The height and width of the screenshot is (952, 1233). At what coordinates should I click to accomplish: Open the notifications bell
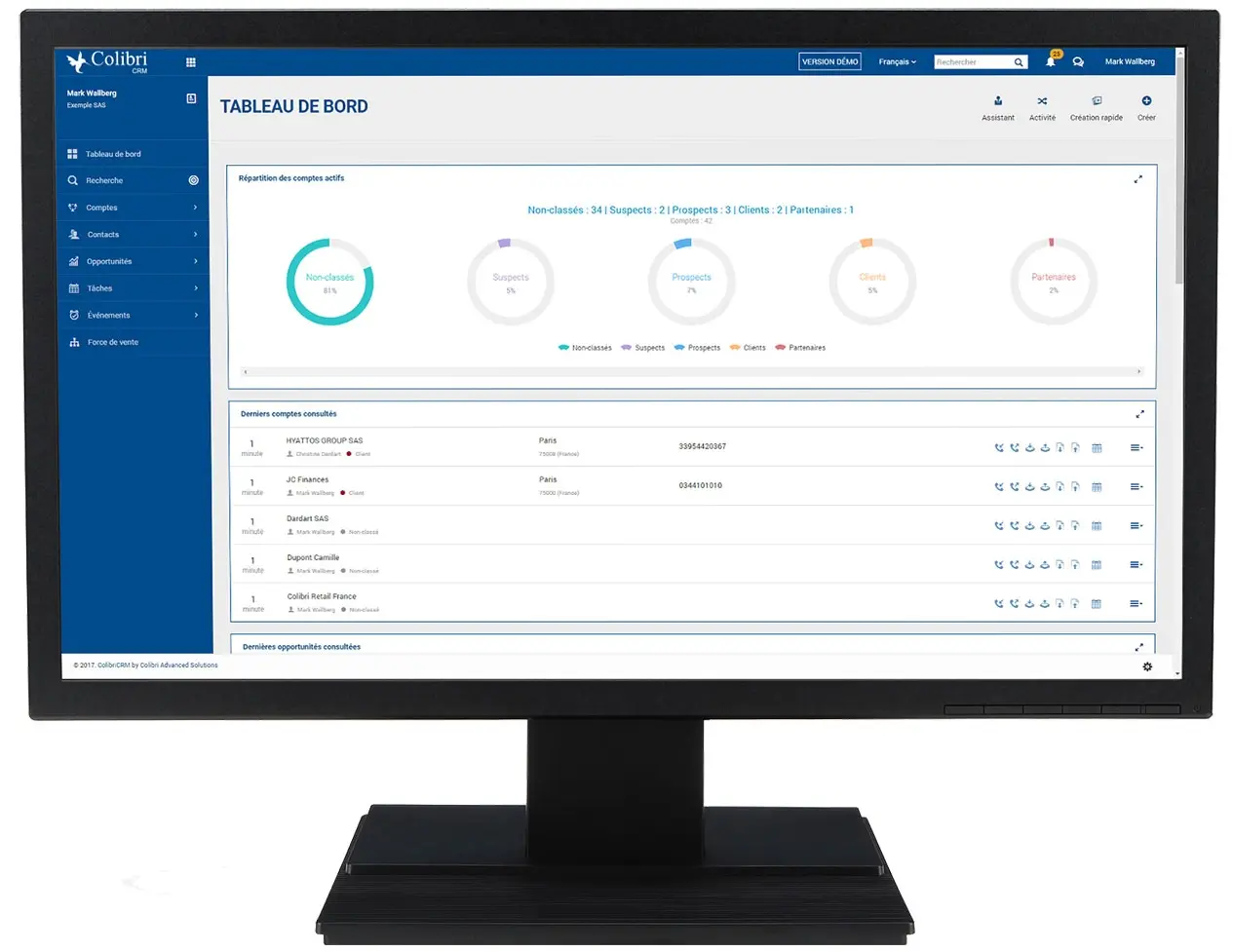(1051, 62)
